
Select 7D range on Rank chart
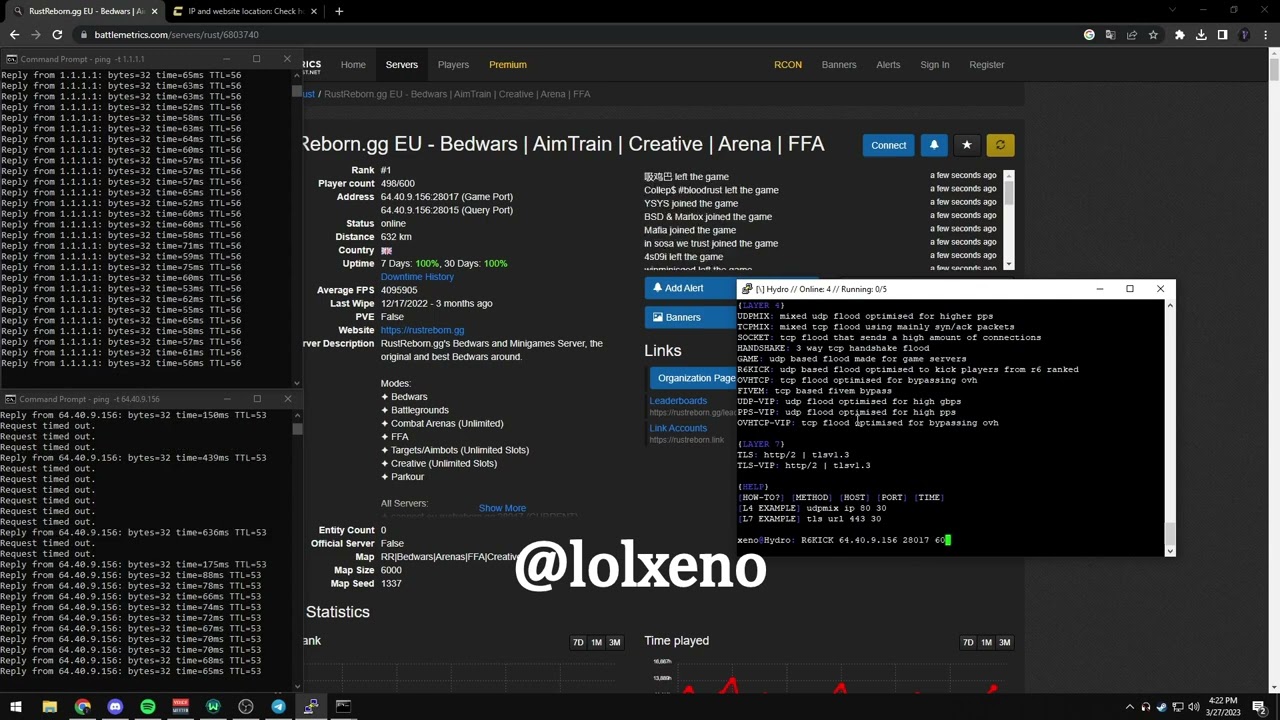pos(577,642)
